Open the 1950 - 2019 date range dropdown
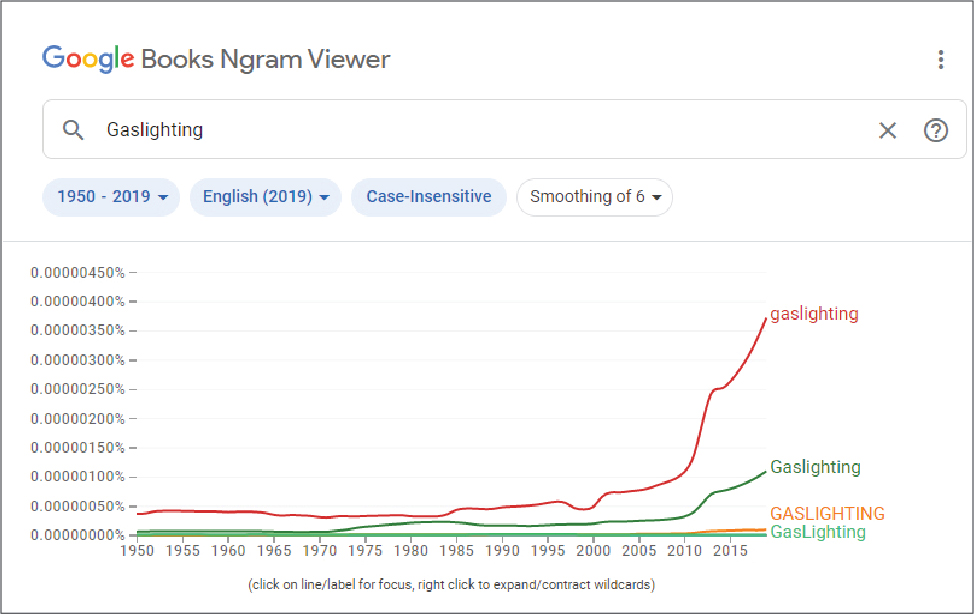Screen dimensions: 974x614 click(111, 196)
